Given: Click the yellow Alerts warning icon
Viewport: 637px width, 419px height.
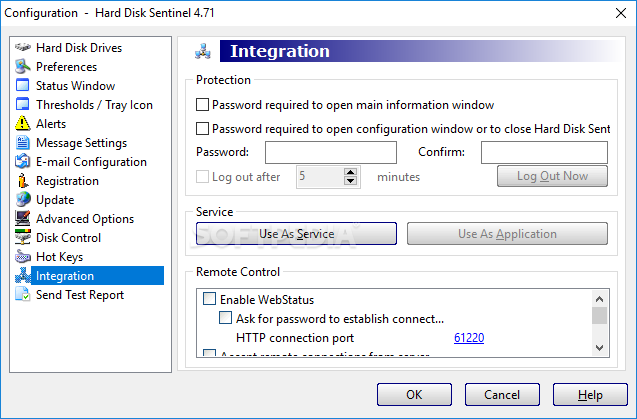Looking at the screenshot, I should click(23, 123).
